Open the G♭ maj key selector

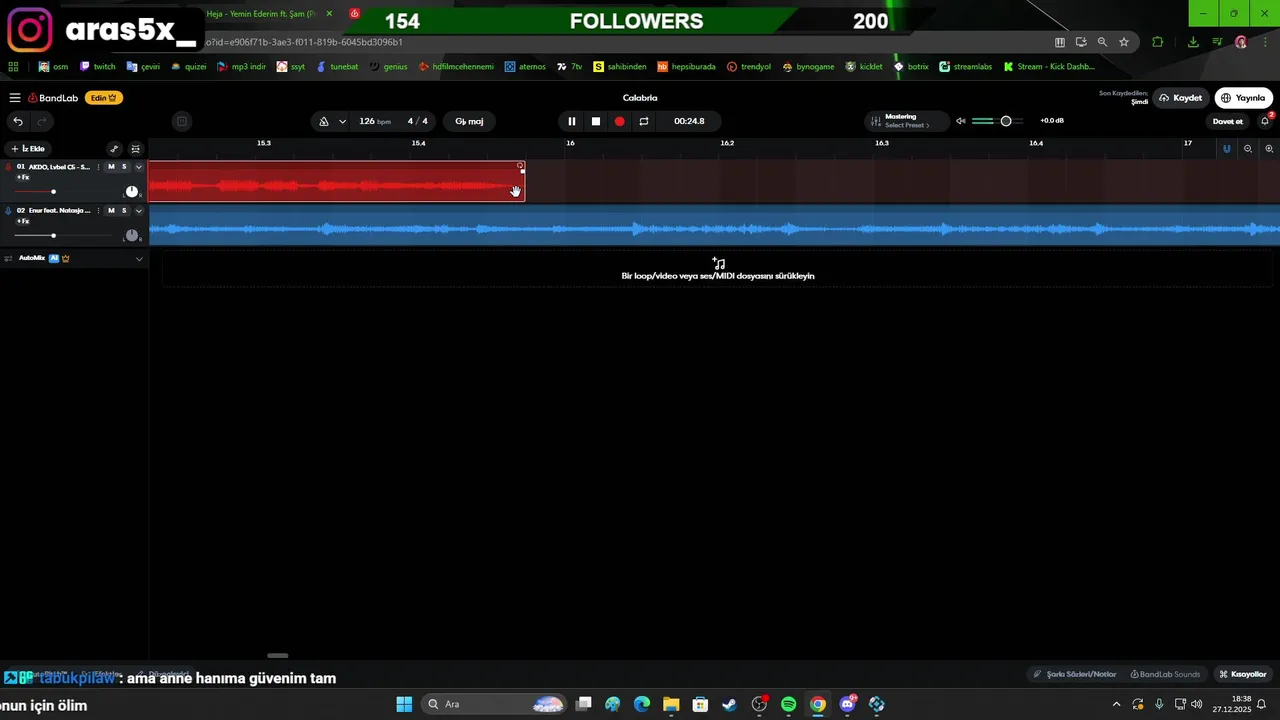coord(469,121)
